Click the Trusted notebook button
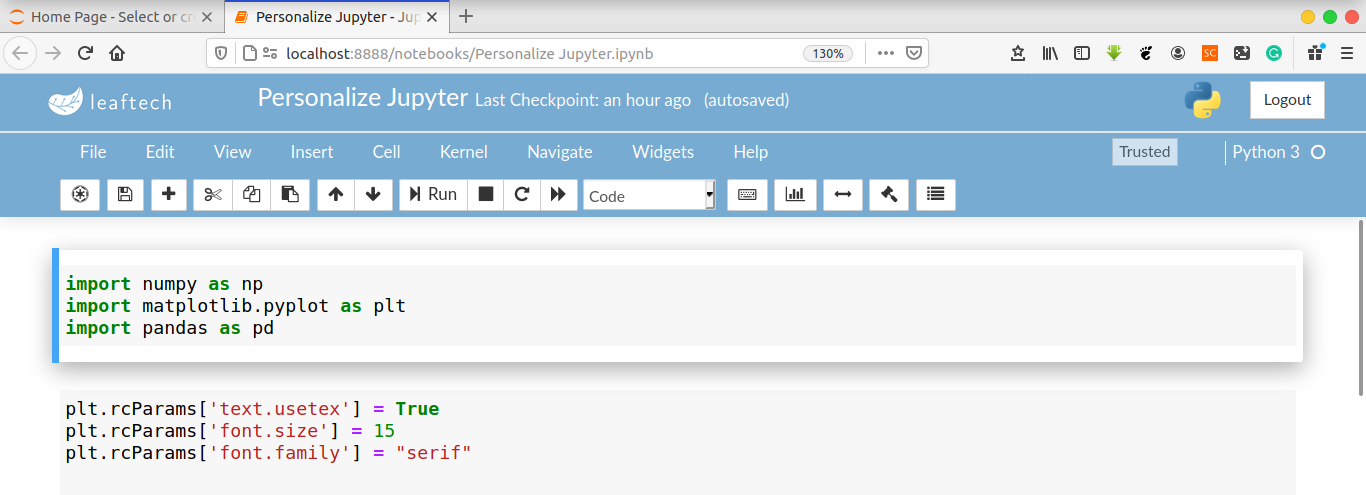This screenshot has height=495, width=1366. (1144, 152)
